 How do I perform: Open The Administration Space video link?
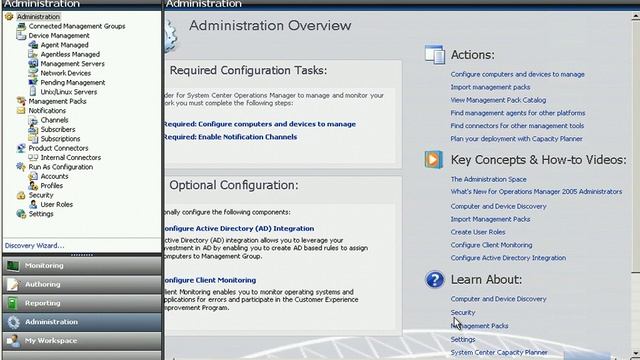coord(489,179)
